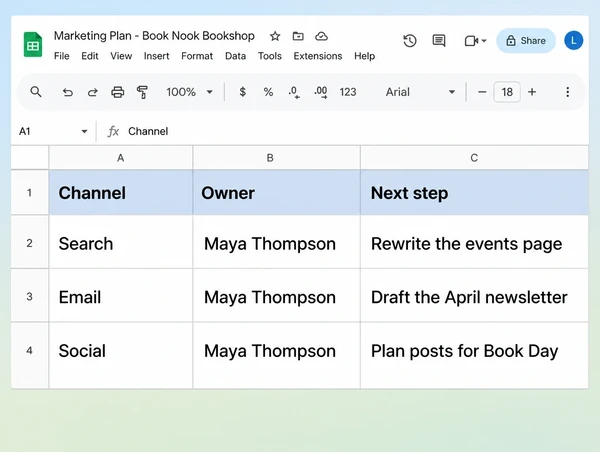
Task: Expand meeting options arrow beside camera
Action: [484, 41]
